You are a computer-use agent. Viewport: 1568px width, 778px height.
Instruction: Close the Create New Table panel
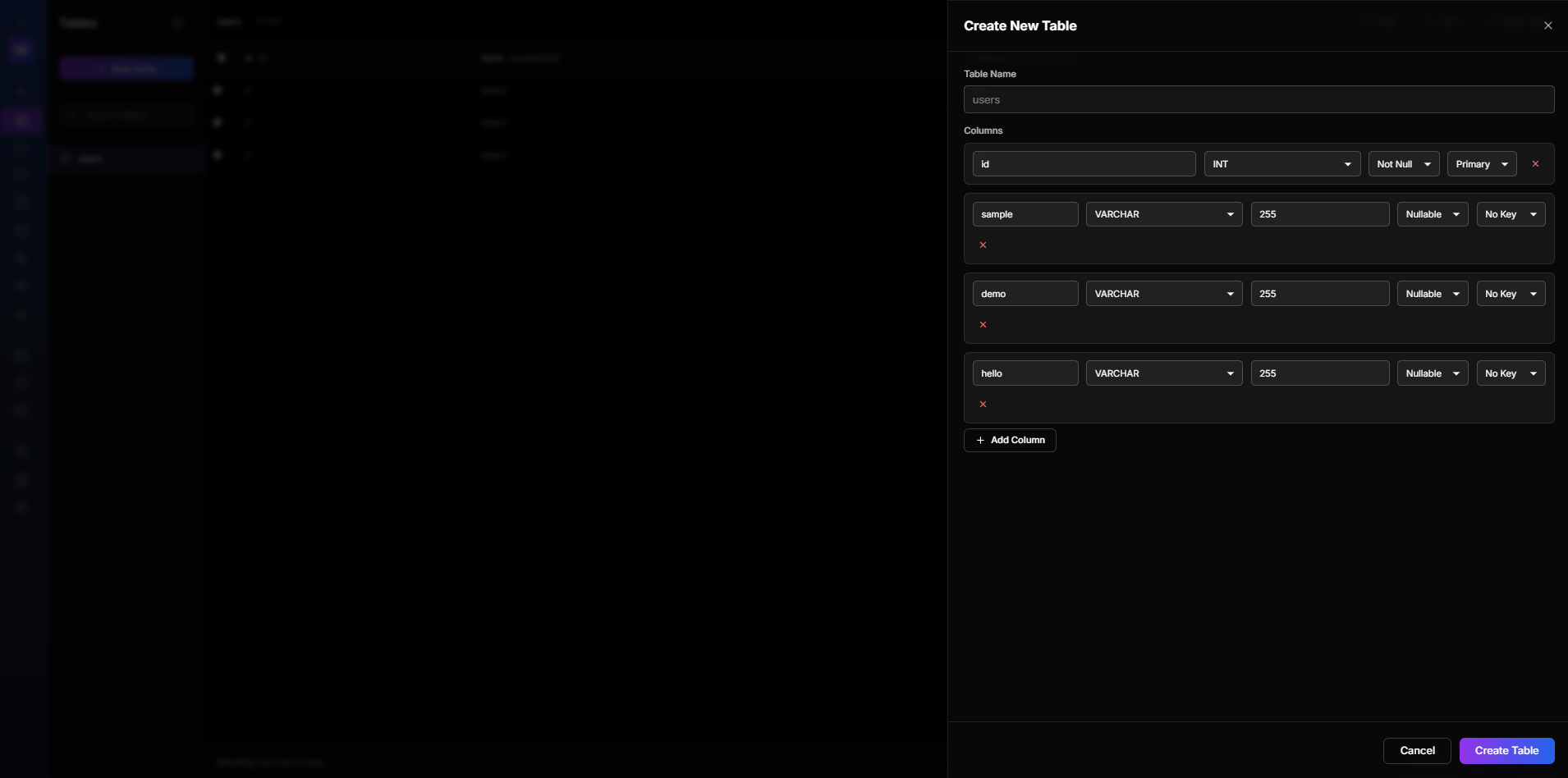pyautogui.click(x=1547, y=25)
